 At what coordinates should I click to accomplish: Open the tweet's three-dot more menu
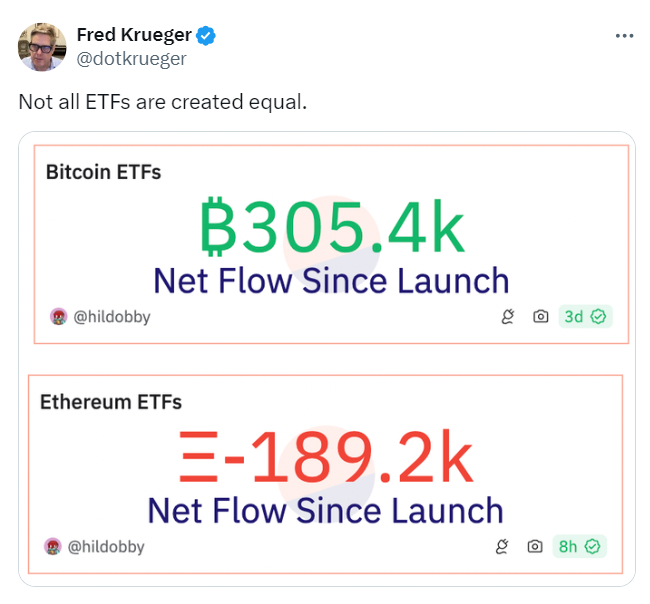coord(624,36)
